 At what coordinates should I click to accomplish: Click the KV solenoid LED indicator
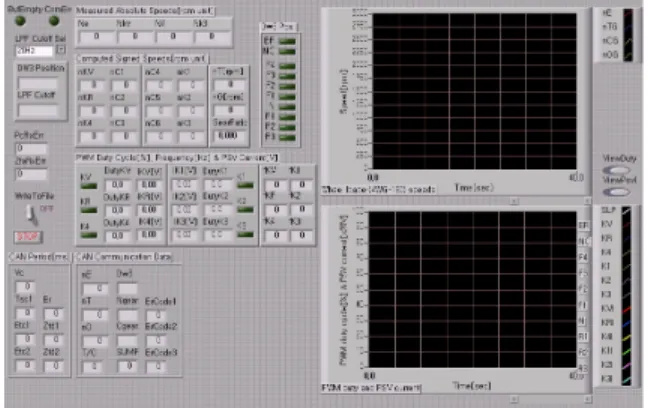pos(88,186)
